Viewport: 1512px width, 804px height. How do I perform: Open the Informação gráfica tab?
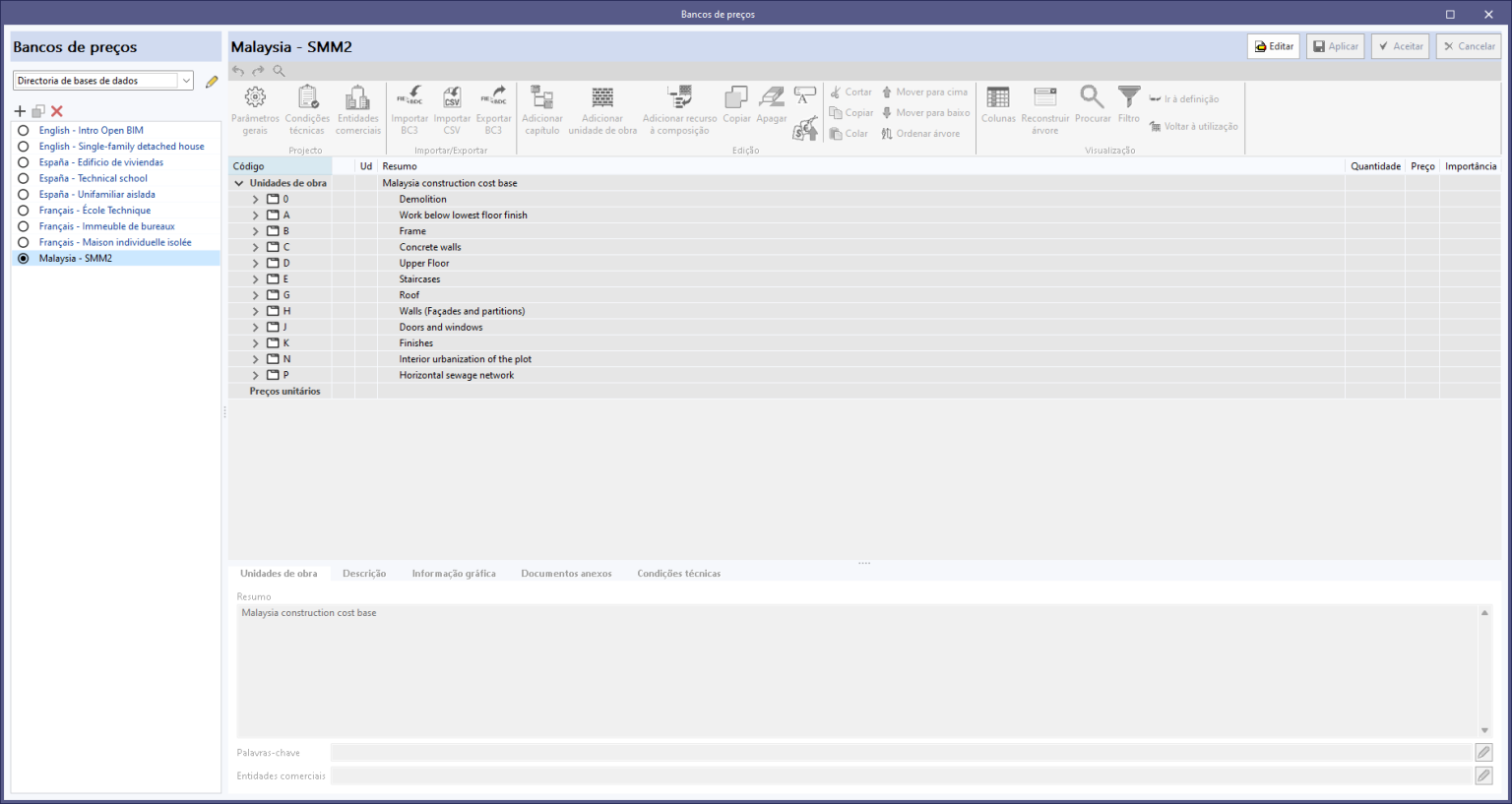click(x=454, y=574)
